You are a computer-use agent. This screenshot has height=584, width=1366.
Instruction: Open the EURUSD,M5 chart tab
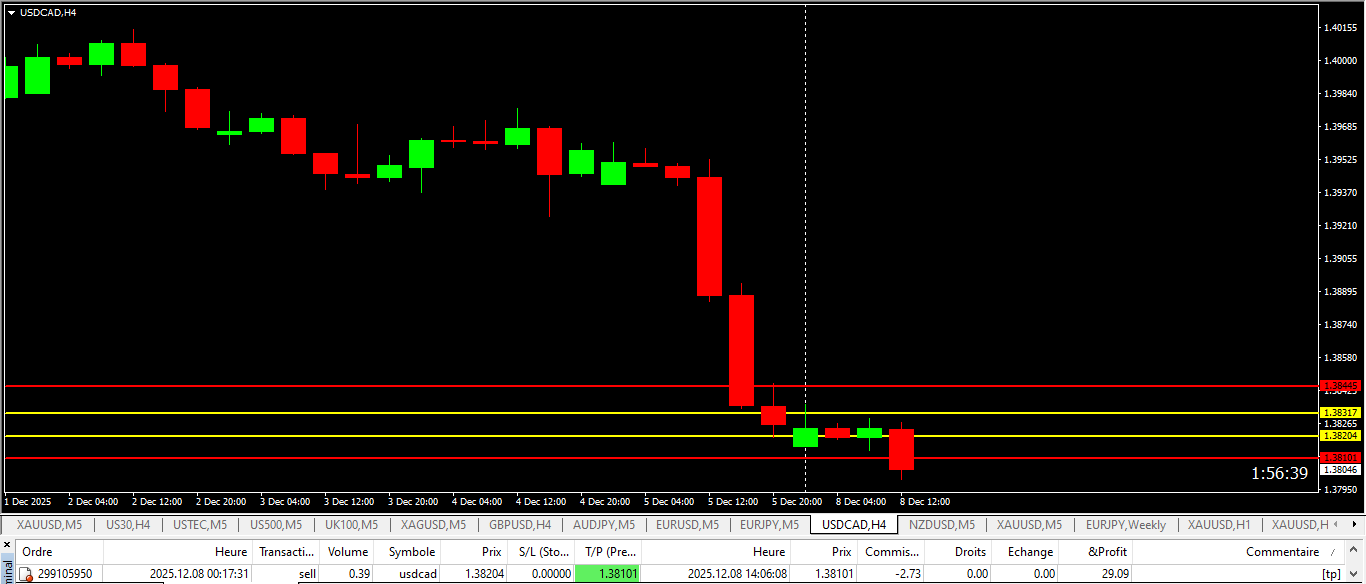tap(688, 524)
